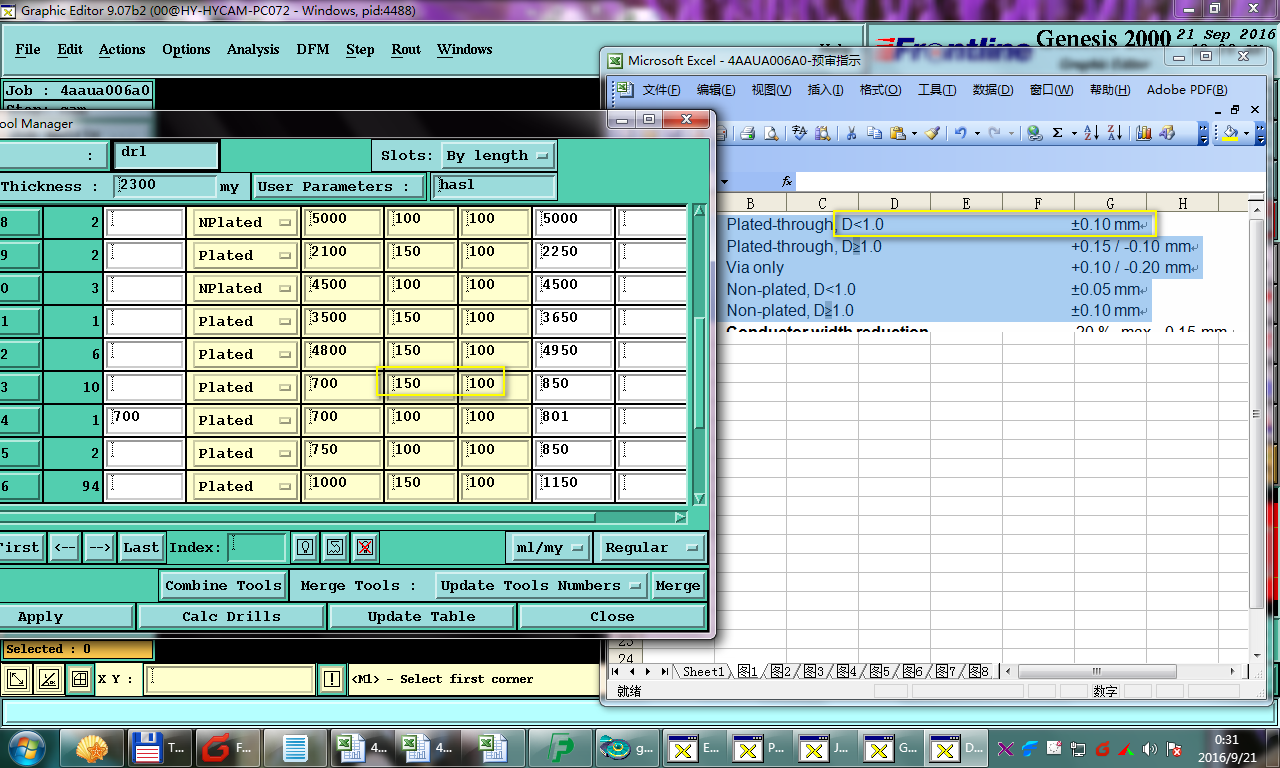Select Excel cell 'Via only'
Image resolution: width=1280 pixels, height=768 pixels.
[755, 267]
